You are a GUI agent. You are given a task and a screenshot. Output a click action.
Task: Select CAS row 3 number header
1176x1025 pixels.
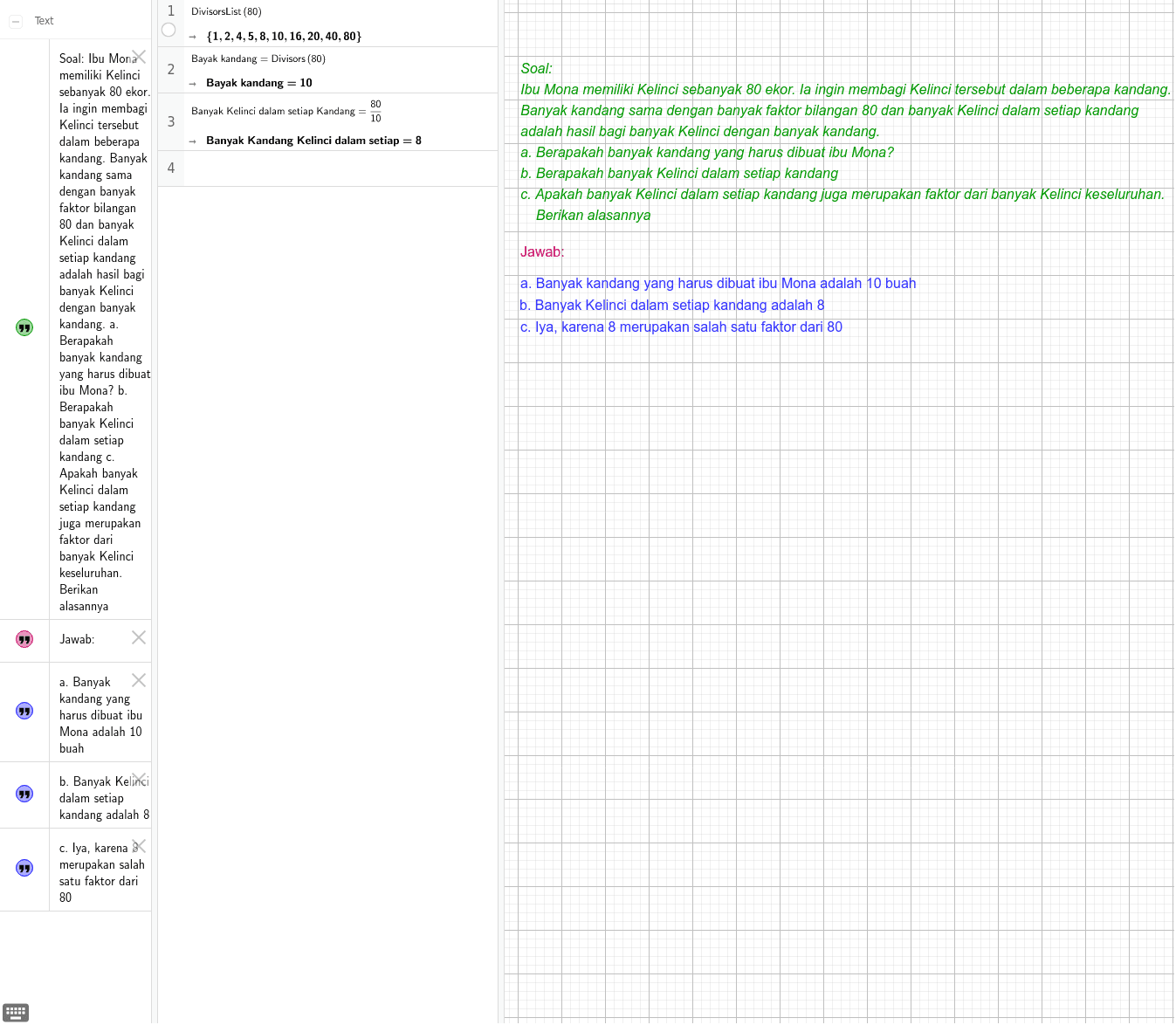click(x=171, y=122)
